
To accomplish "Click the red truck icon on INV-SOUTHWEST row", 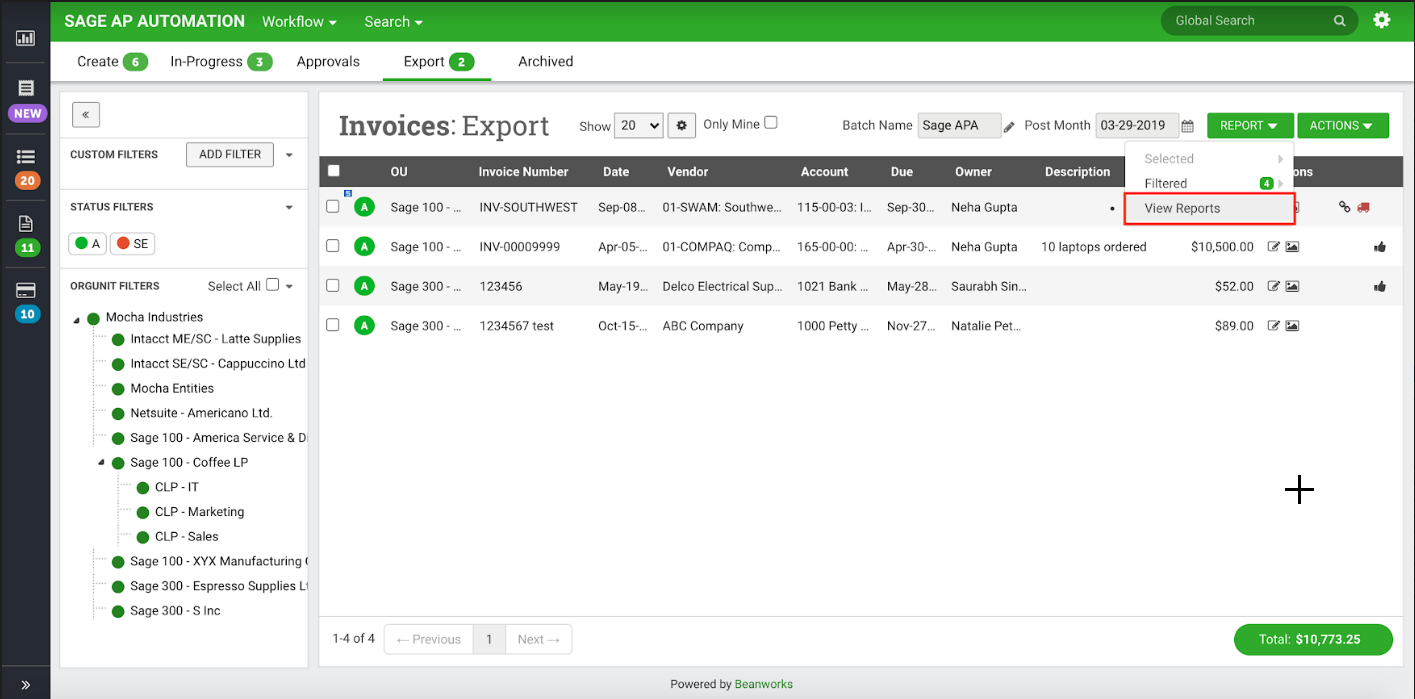I will 1363,207.
